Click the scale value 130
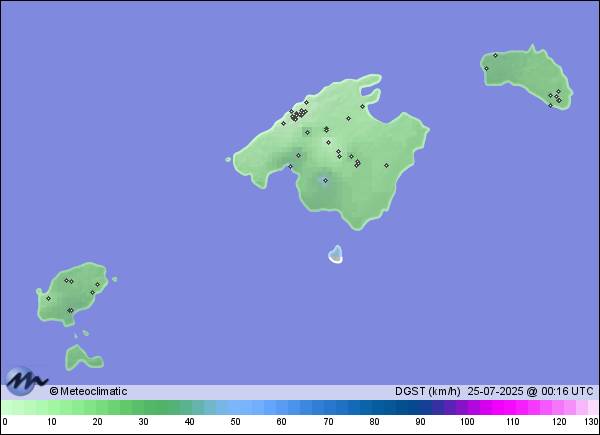This screenshot has width=600, height=435. point(591,422)
